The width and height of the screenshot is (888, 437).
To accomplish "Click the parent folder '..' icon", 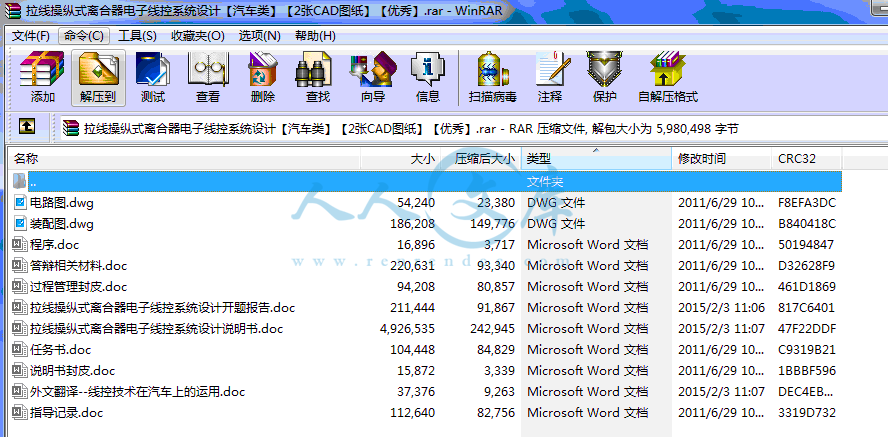I will coord(19,182).
